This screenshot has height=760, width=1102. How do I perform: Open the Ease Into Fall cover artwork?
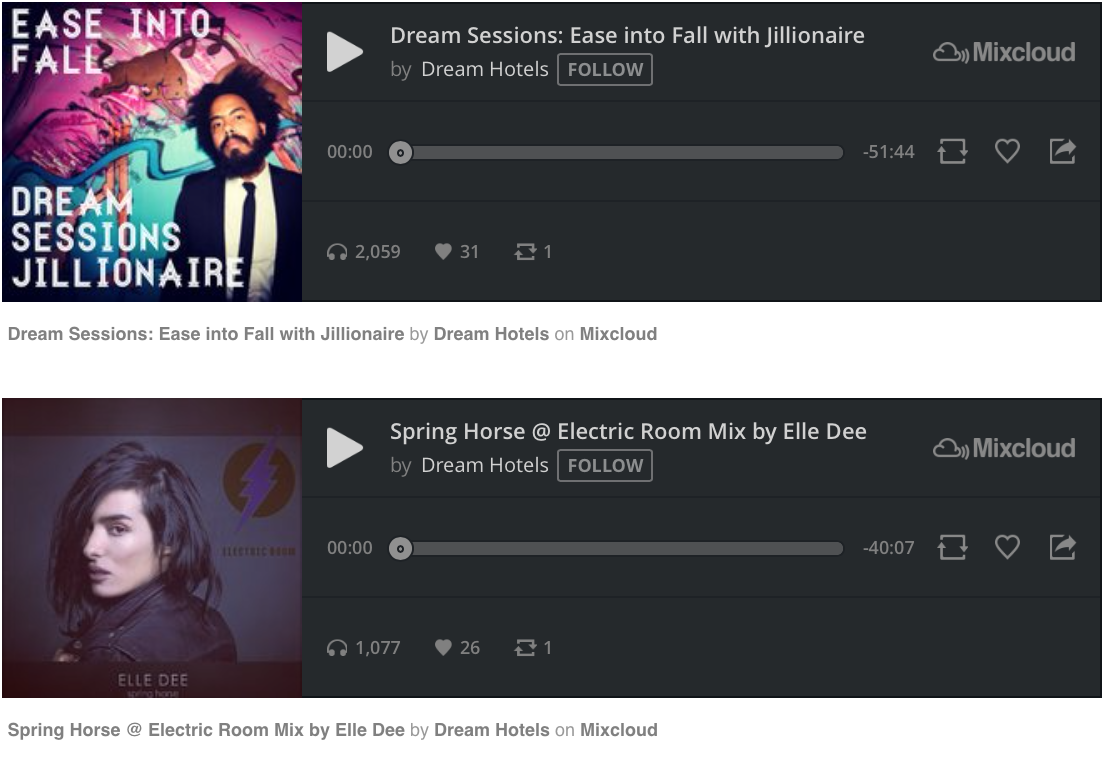(x=152, y=152)
